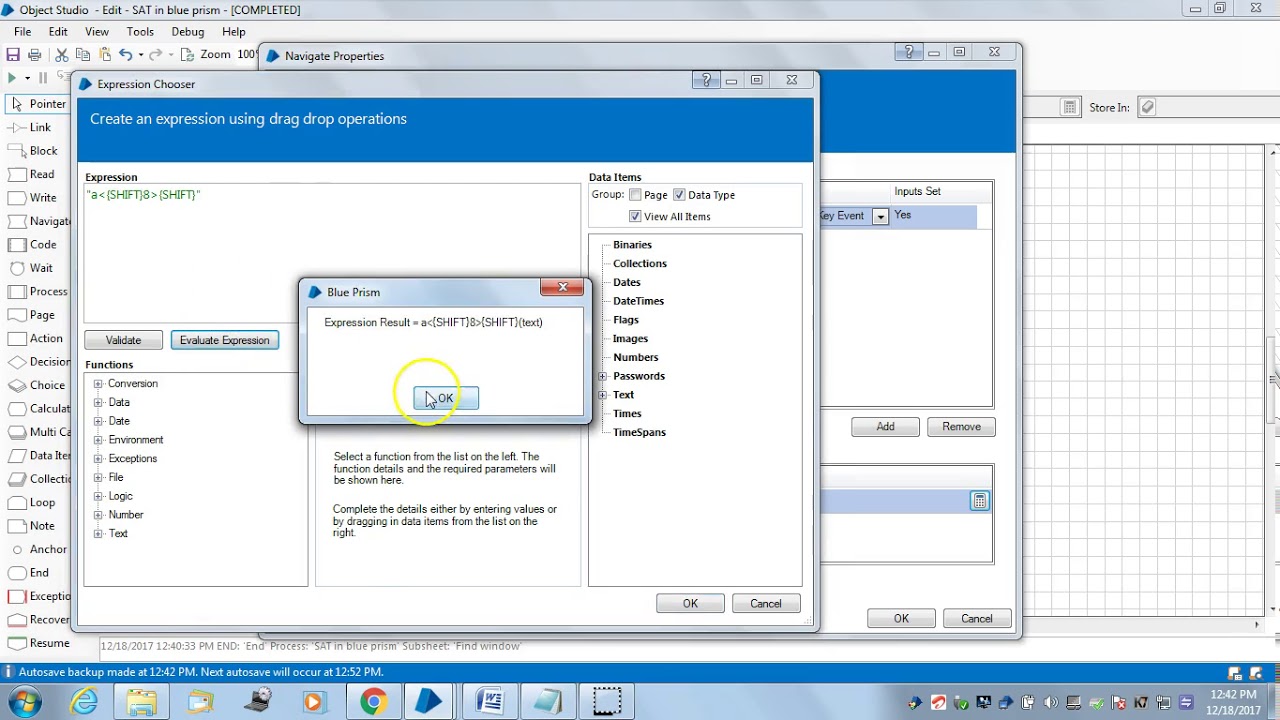
Task: Open the Edit menu
Action: click(x=58, y=32)
